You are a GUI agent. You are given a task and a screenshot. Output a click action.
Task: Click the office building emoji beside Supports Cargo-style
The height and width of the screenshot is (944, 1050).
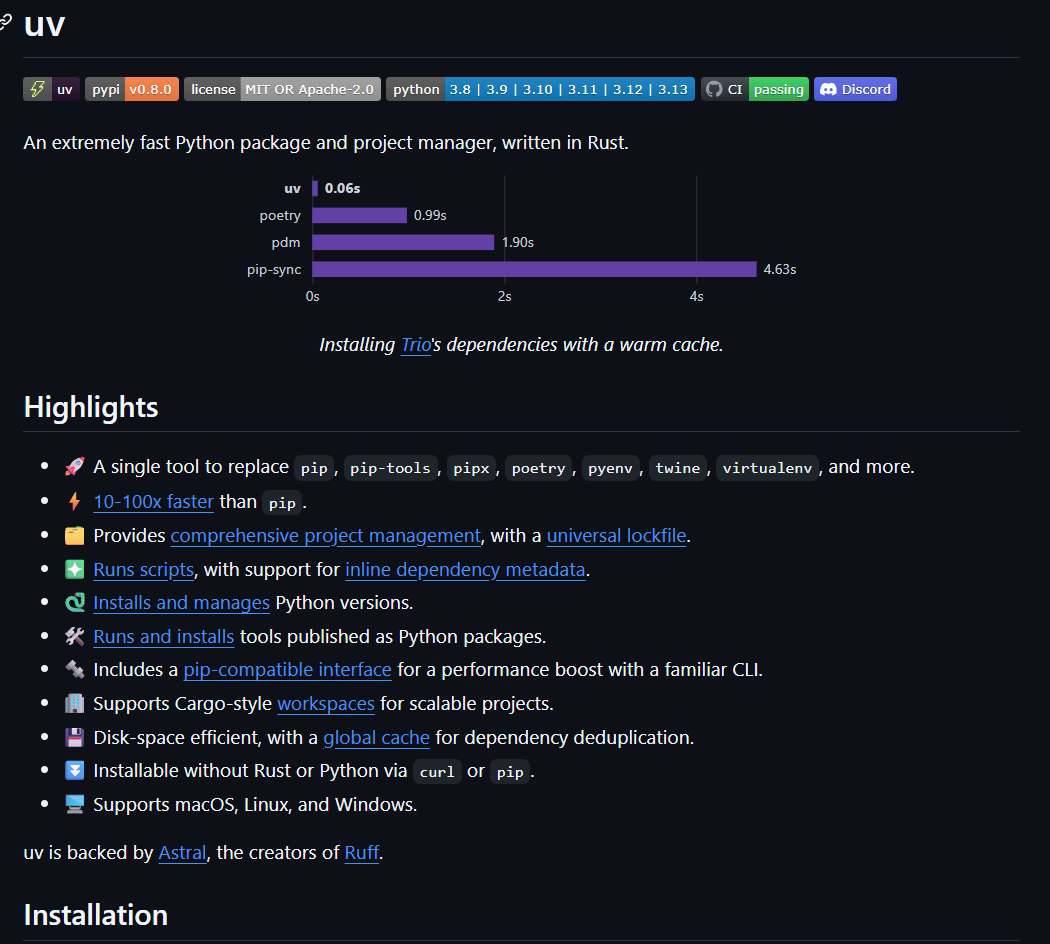point(74,704)
